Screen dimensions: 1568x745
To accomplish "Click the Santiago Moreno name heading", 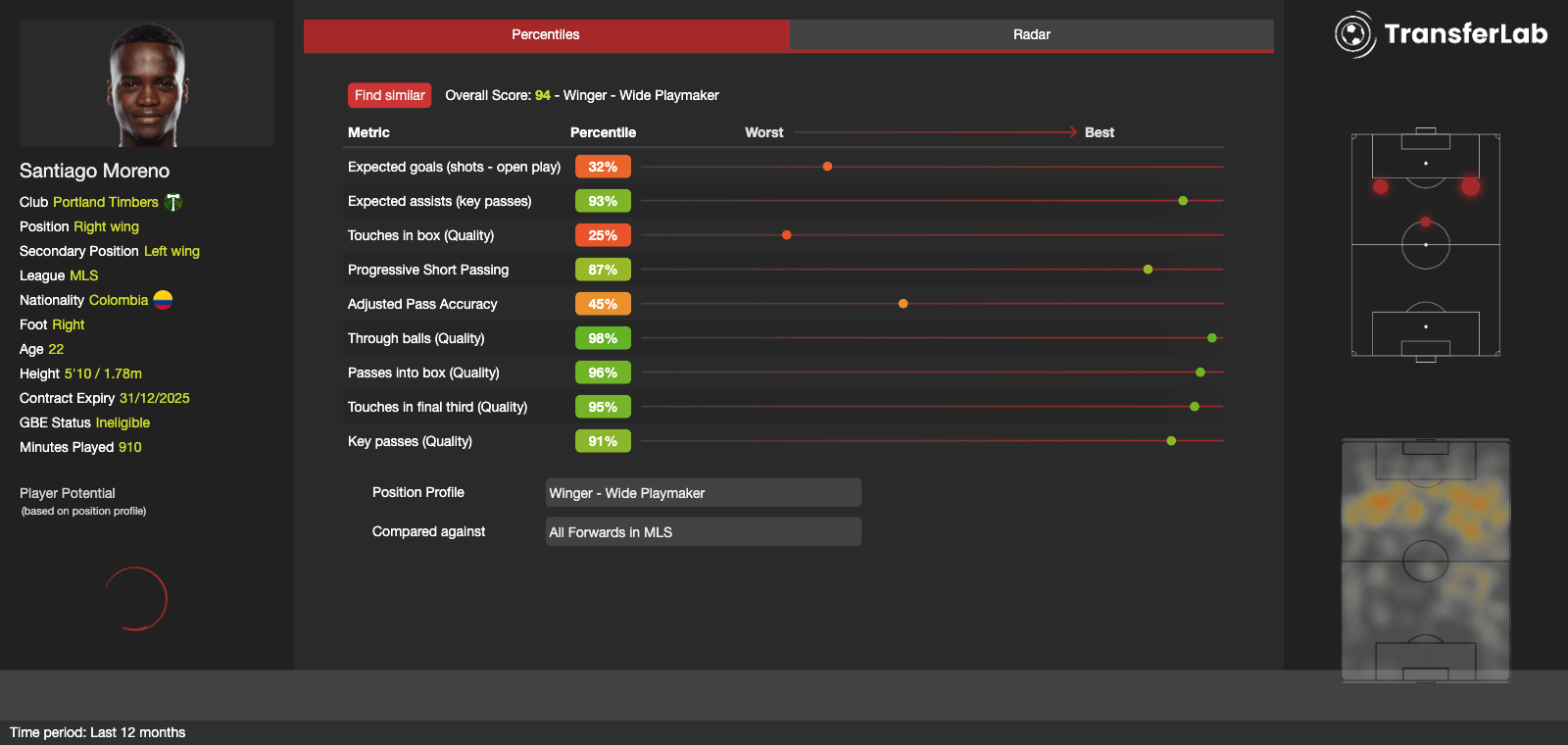I will tap(95, 171).
